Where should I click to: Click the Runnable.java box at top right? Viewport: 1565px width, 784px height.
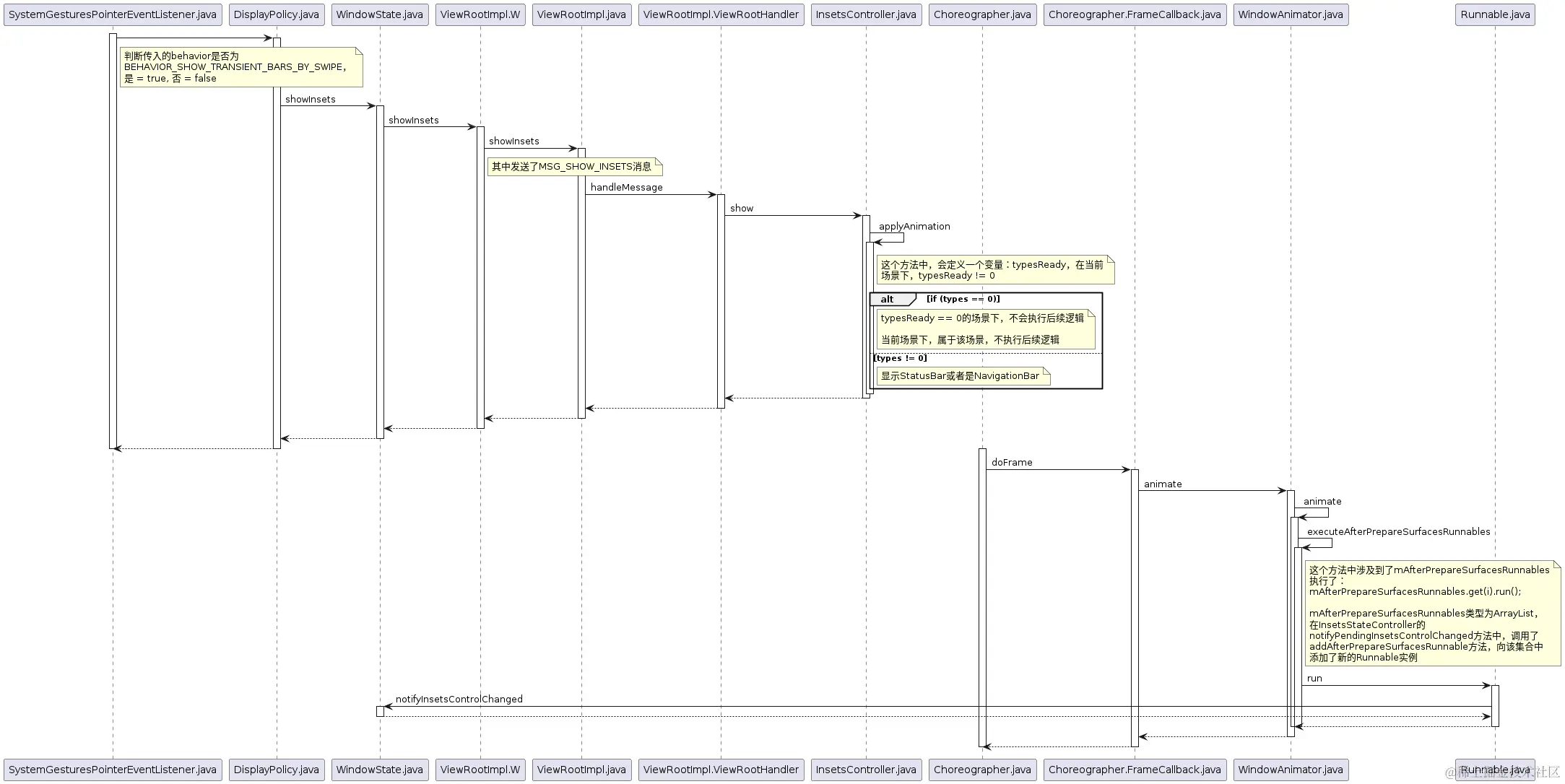click(x=1494, y=14)
